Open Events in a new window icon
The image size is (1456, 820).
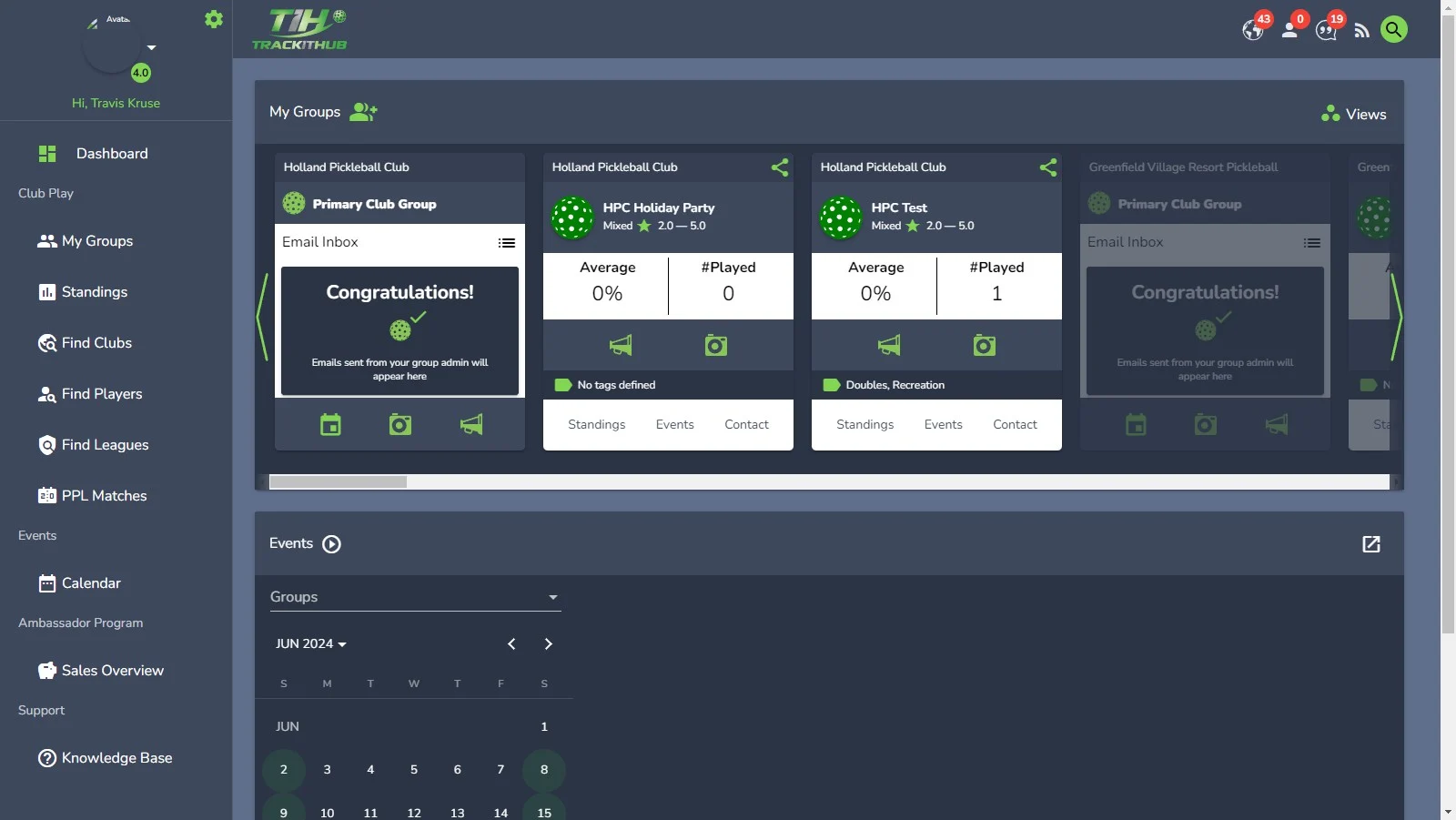(x=1371, y=544)
